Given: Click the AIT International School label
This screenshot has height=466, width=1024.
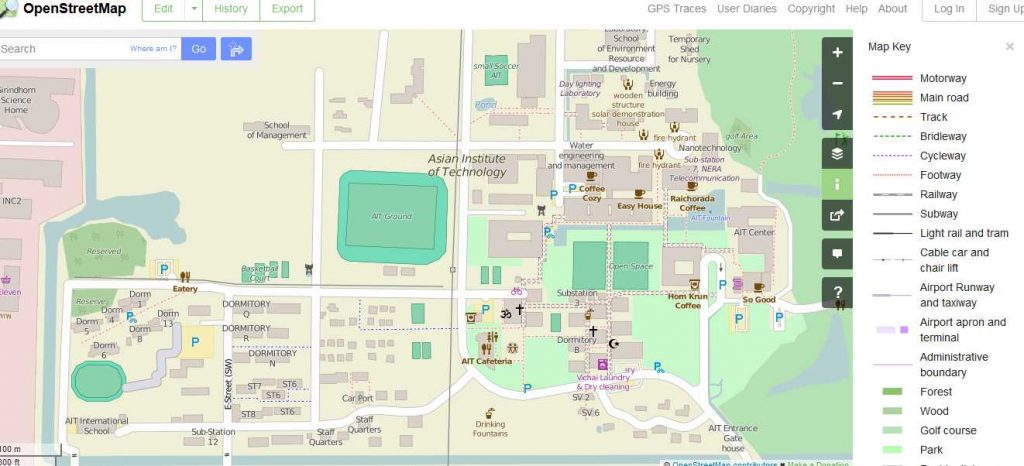Looking at the screenshot, I should (x=97, y=426).
